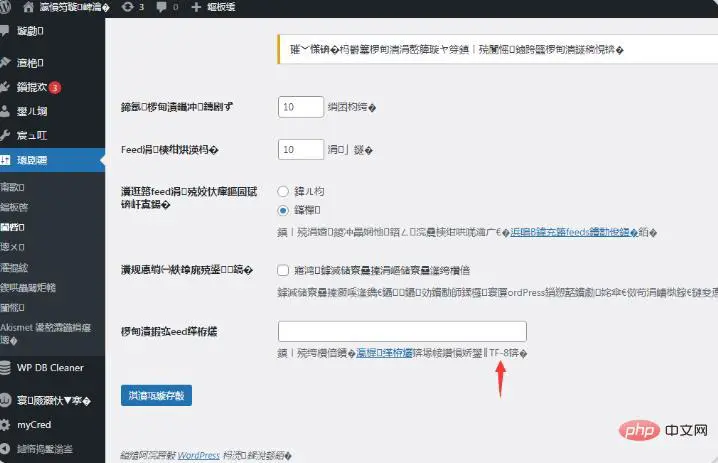This screenshot has width=718, height=463.
Task: Select the second checked feed radio option
Action: point(283,210)
